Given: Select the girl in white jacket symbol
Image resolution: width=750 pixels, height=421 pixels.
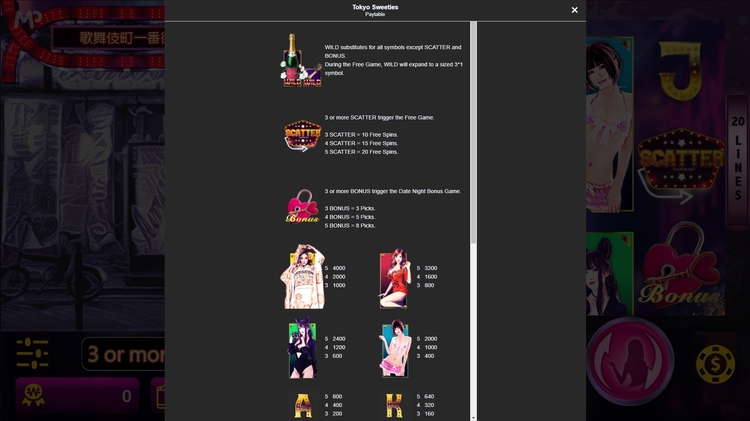Looking at the screenshot, I should pyautogui.click(x=302, y=276).
